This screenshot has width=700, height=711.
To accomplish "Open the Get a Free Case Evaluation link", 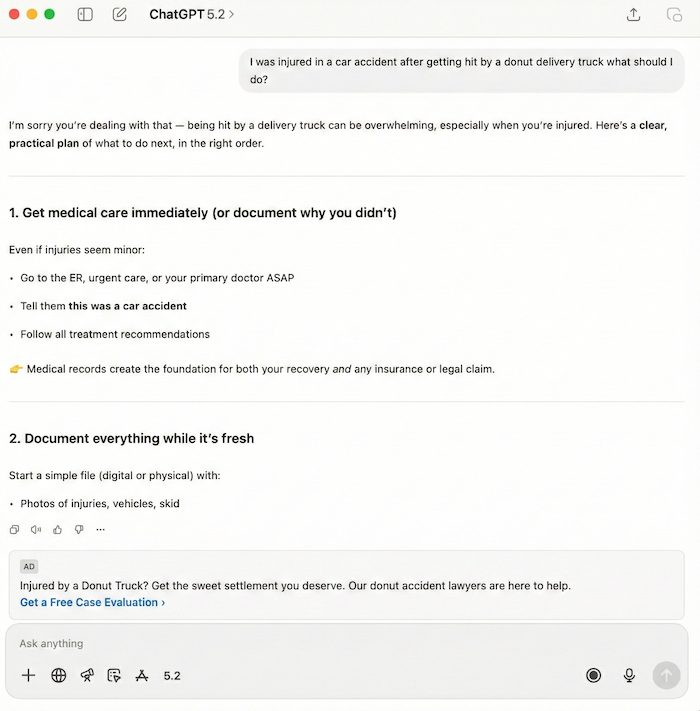I will (92, 602).
